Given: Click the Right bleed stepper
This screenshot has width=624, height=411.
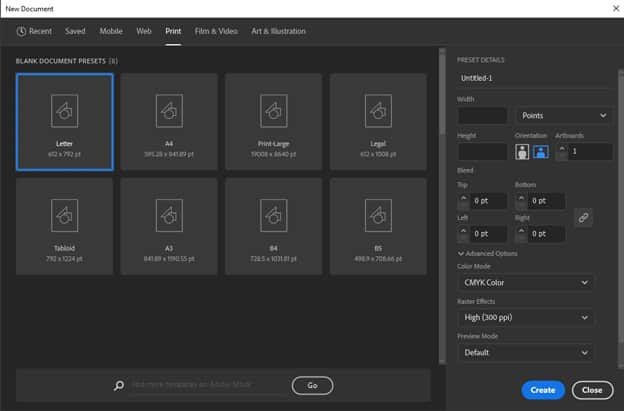Looking at the screenshot, I should click(521, 234).
